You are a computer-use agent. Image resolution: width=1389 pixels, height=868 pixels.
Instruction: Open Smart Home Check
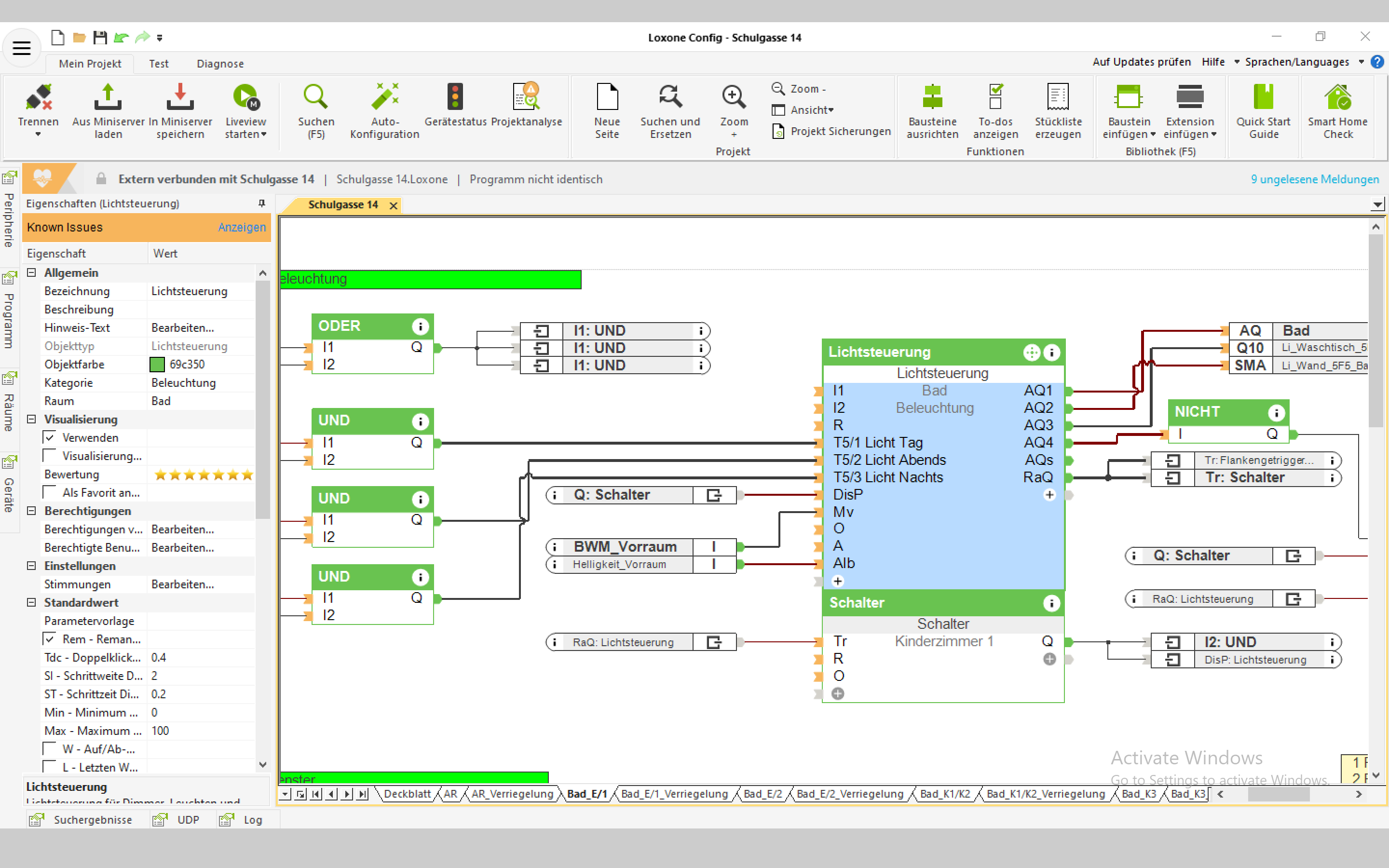(1337, 97)
